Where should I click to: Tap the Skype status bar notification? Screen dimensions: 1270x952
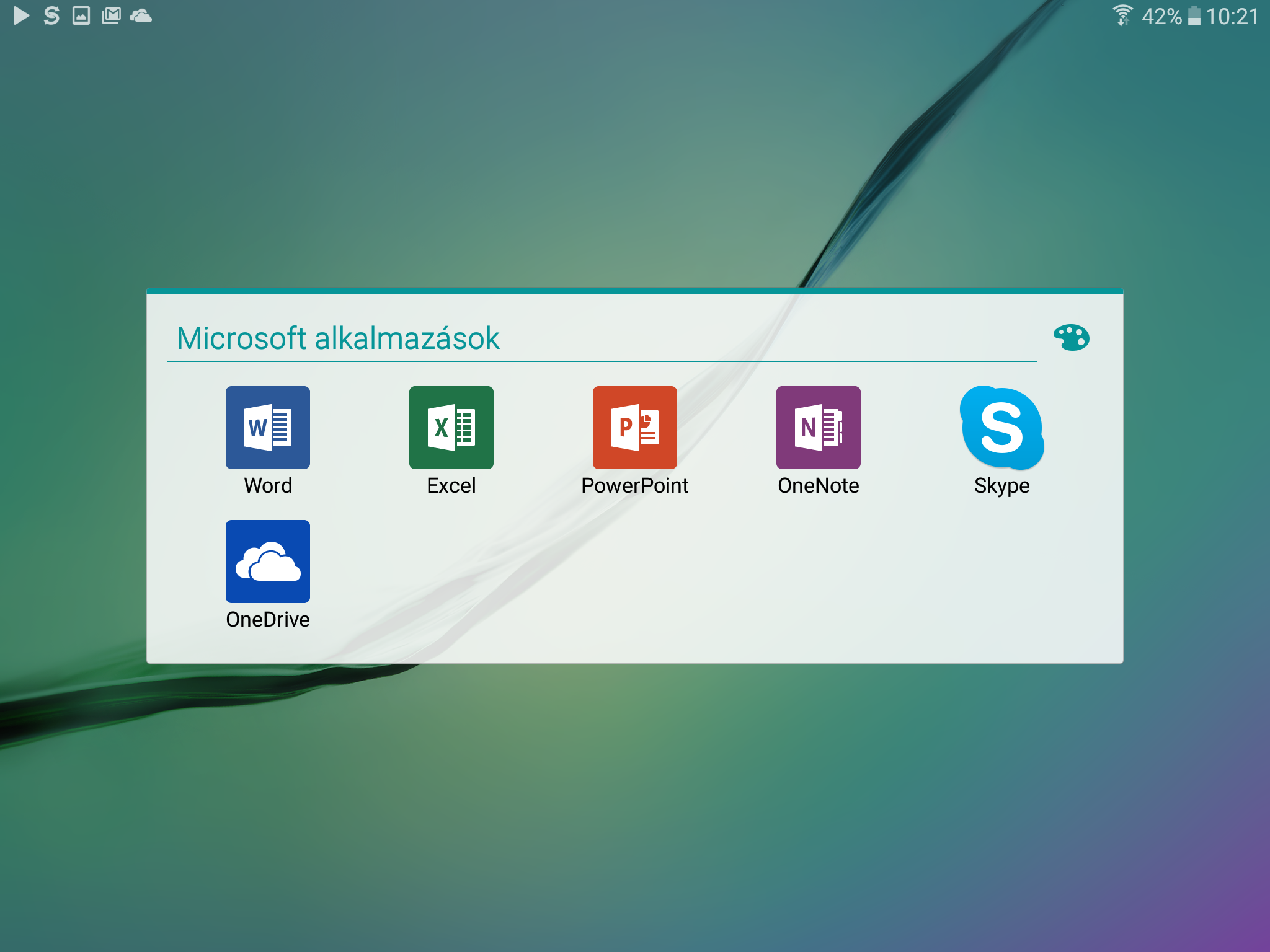pos(51,15)
